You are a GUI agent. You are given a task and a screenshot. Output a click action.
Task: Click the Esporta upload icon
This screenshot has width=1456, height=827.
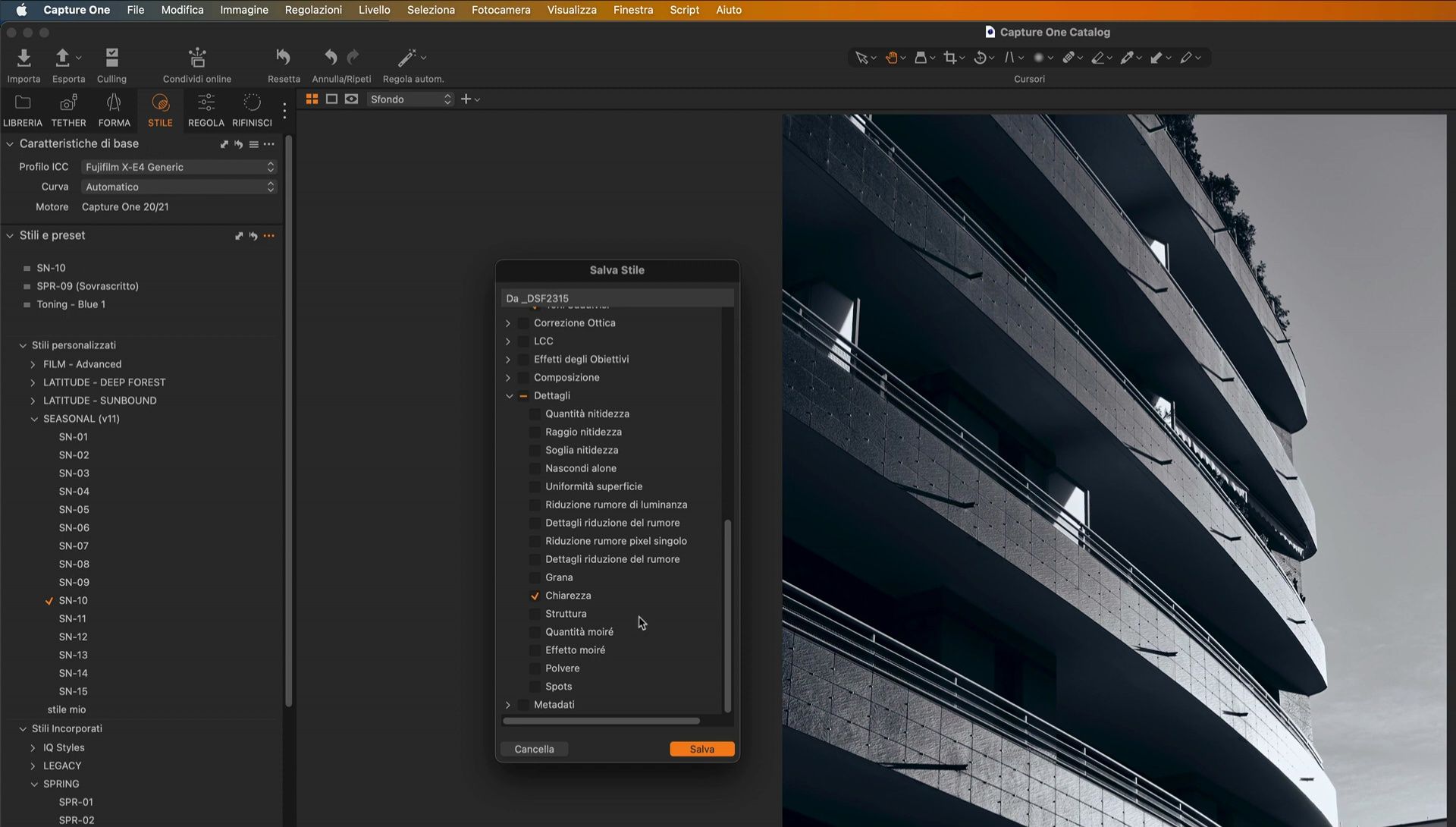click(62, 58)
